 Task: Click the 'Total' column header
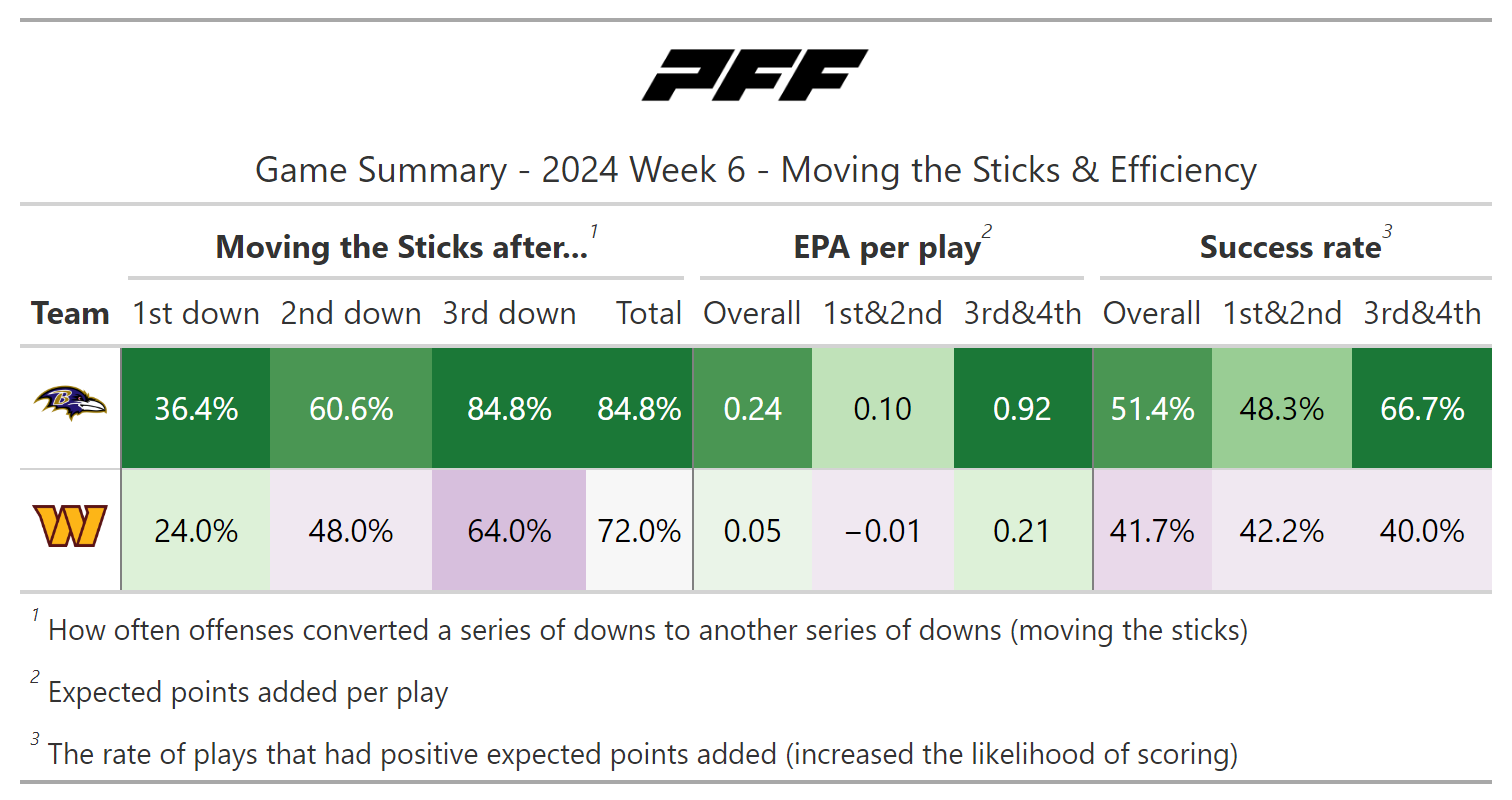coord(648,314)
